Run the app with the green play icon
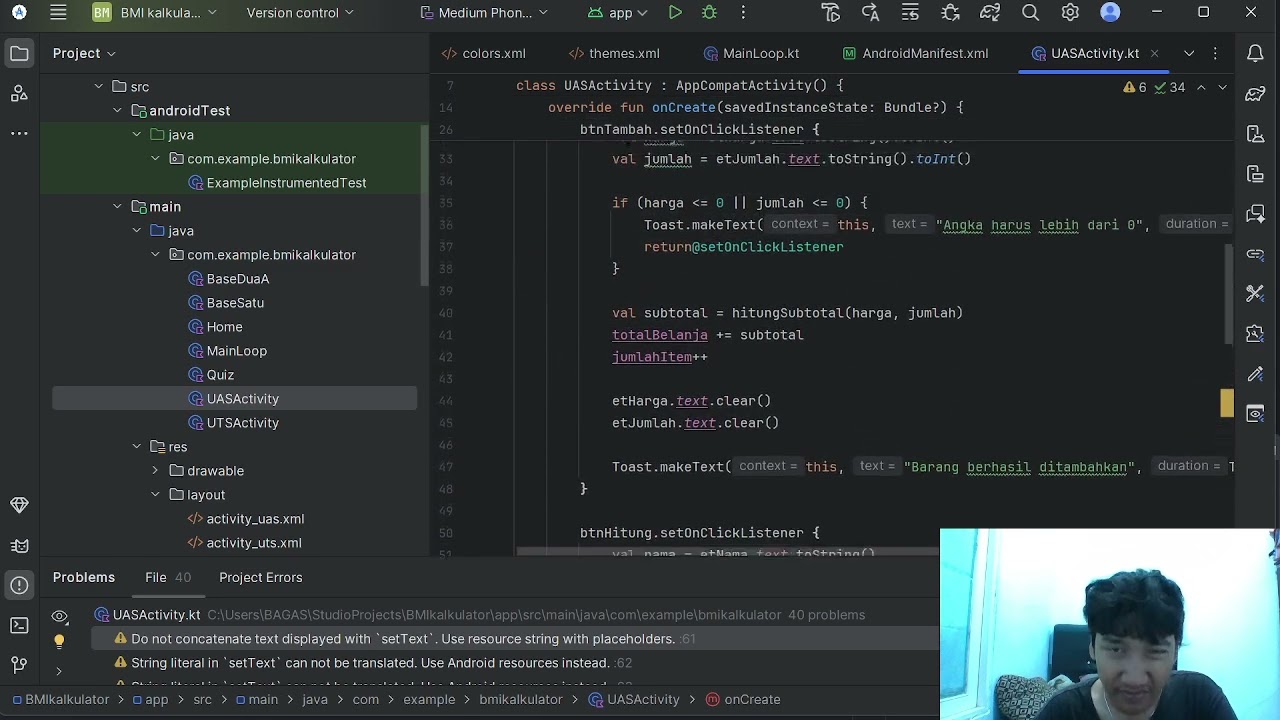Image resolution: width=1280 pixels, height=720 pixels. point(675,13)
